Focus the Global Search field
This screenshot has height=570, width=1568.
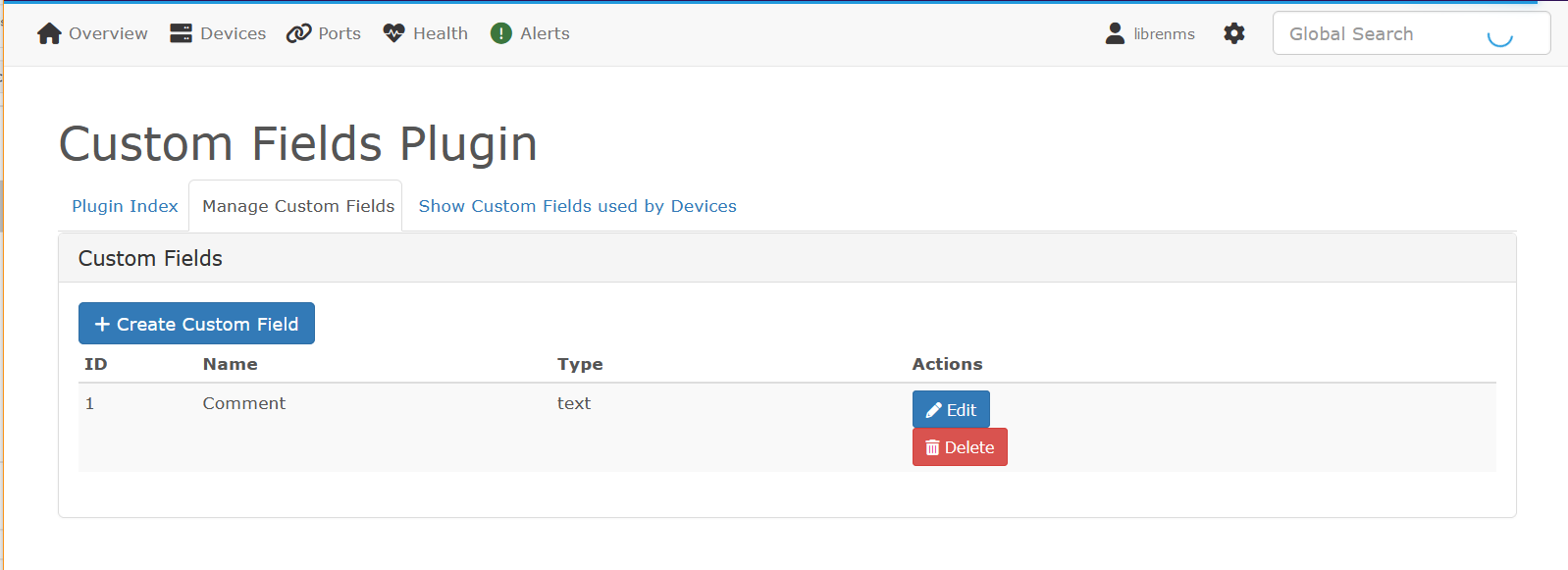click(x=1384, y=34)
